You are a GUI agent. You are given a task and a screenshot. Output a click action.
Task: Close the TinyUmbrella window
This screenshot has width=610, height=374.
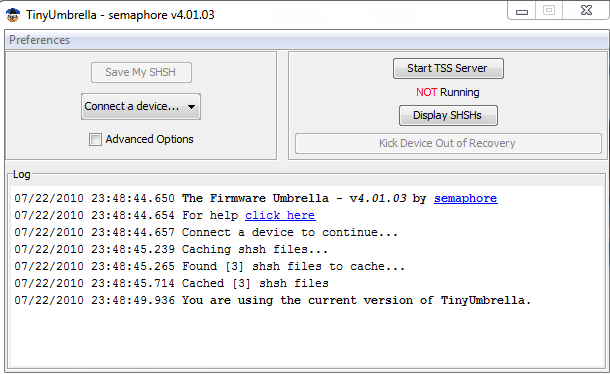(x=586, y=10)
